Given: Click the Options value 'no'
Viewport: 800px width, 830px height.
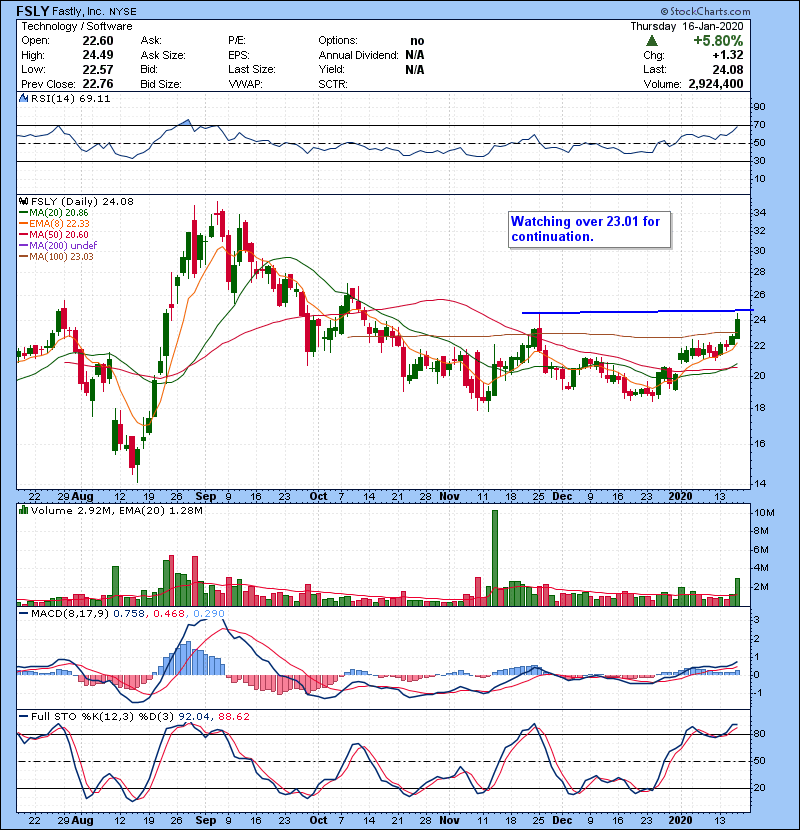Looking at the screenshot, I should pyautogui.click(x=417, y=41).
